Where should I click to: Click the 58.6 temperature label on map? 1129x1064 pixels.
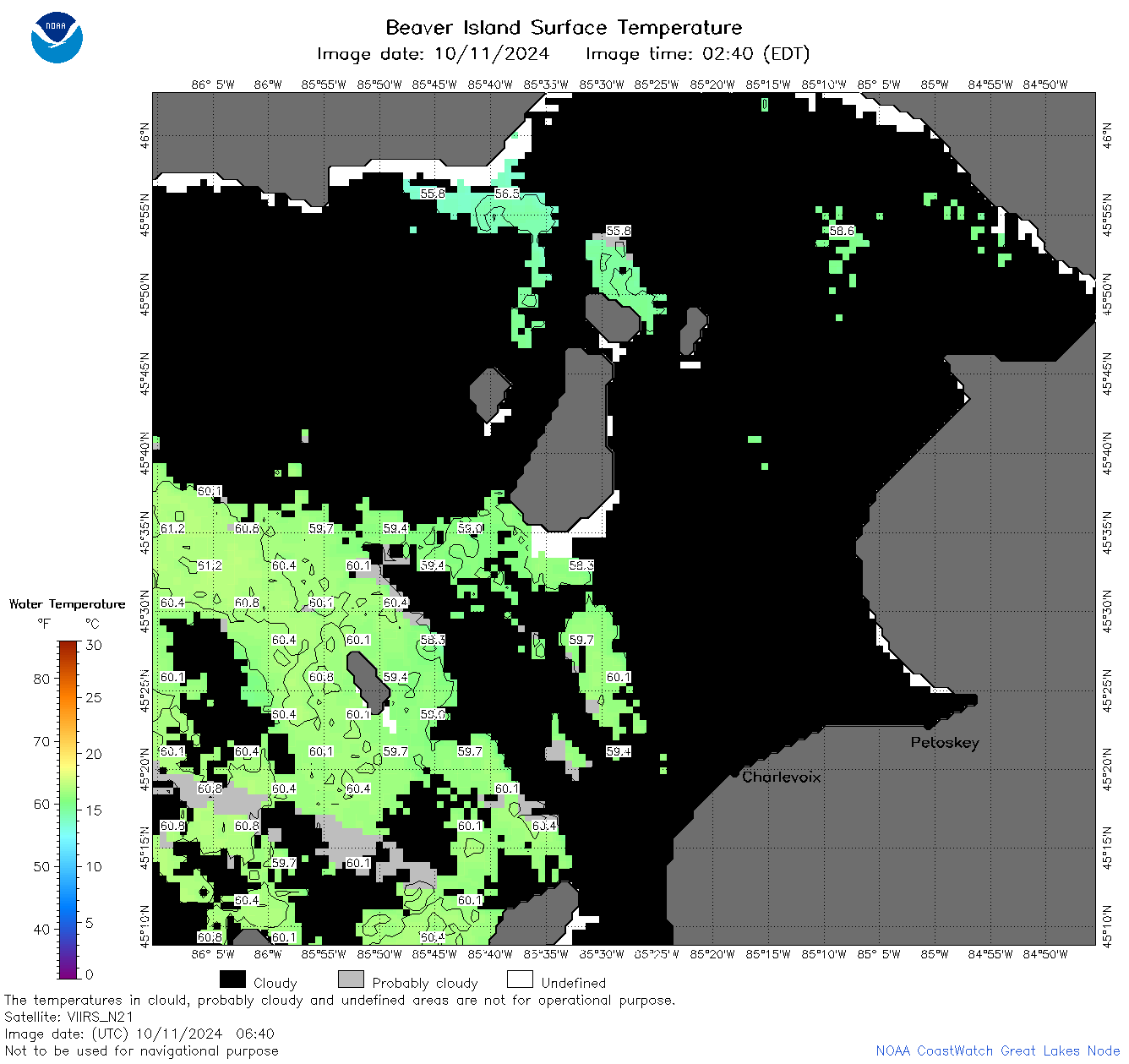tap(842, 231)
